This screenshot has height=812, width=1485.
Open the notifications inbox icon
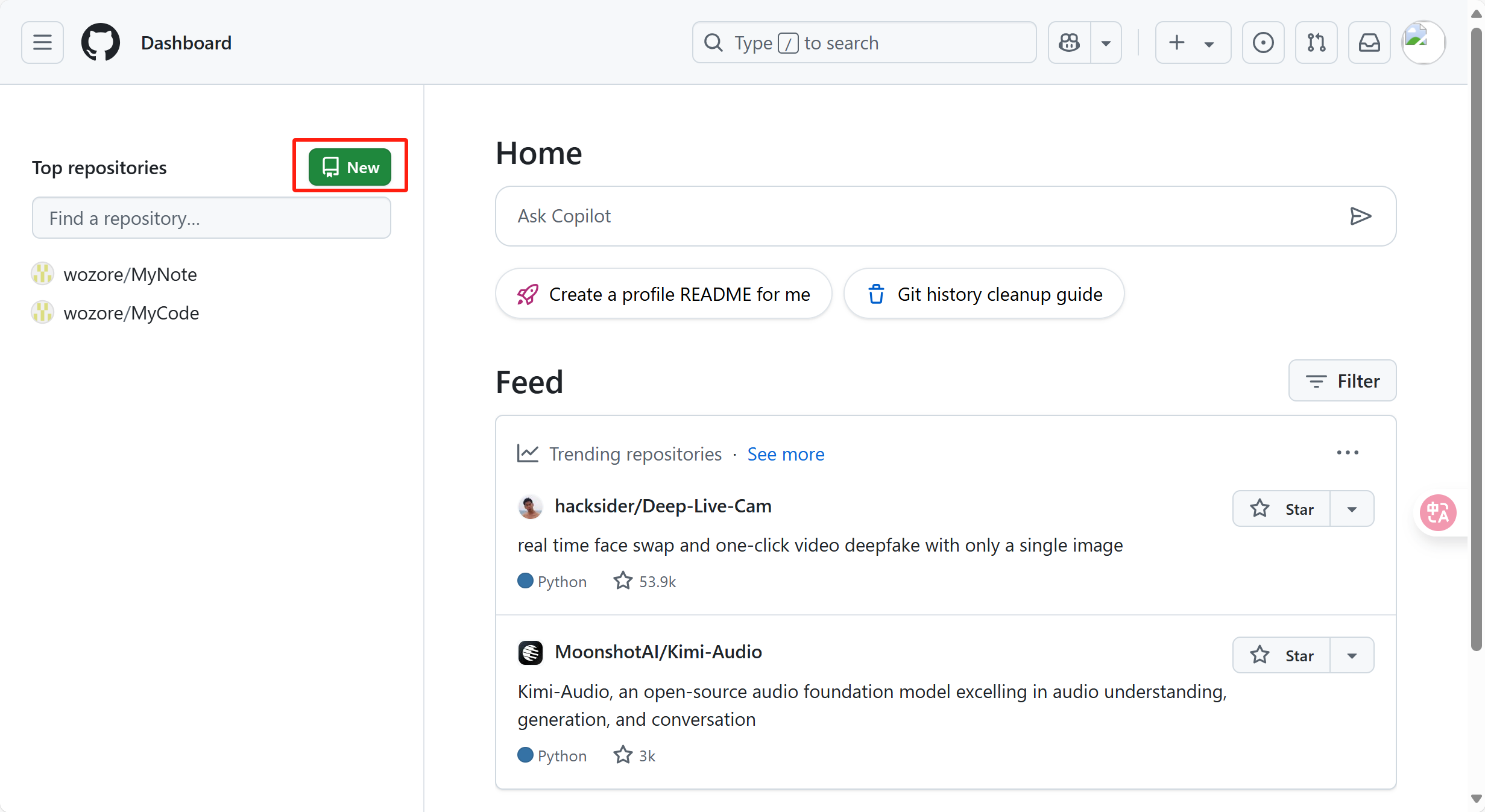1369,43
